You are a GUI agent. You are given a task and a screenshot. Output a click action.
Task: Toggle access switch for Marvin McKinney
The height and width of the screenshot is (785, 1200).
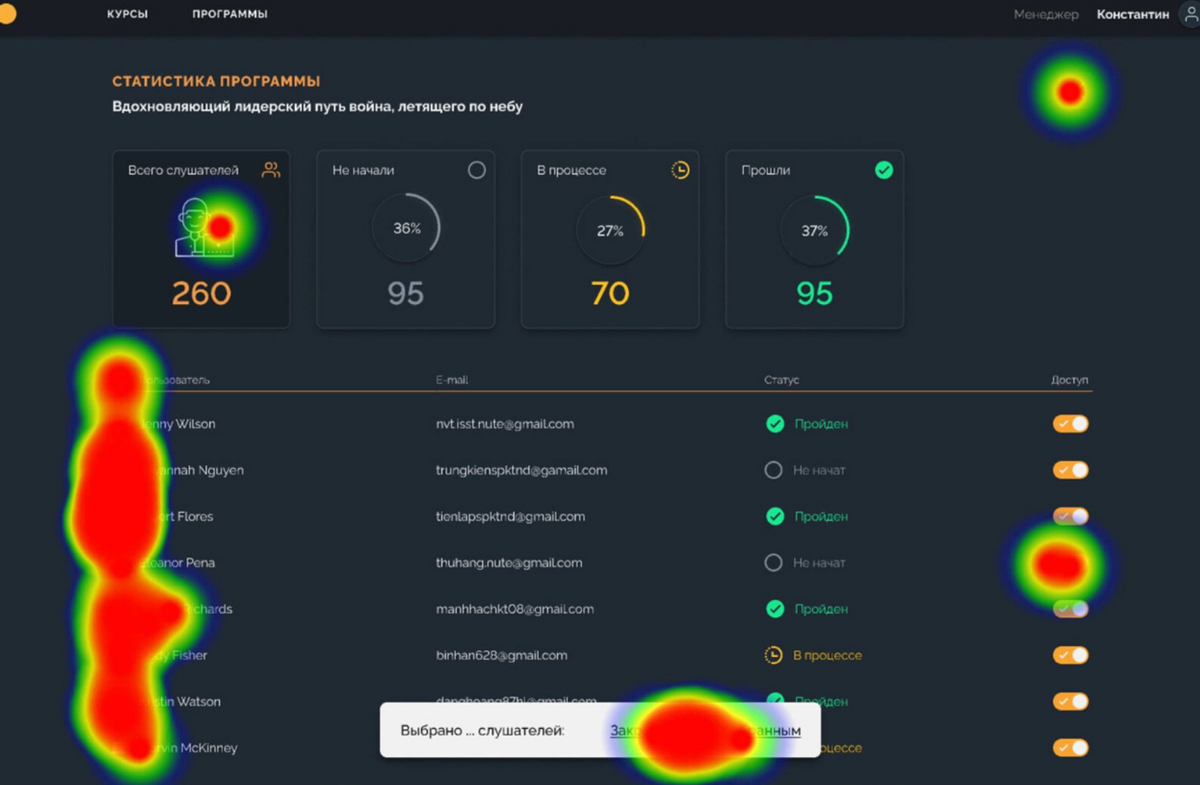point(1070,747)
